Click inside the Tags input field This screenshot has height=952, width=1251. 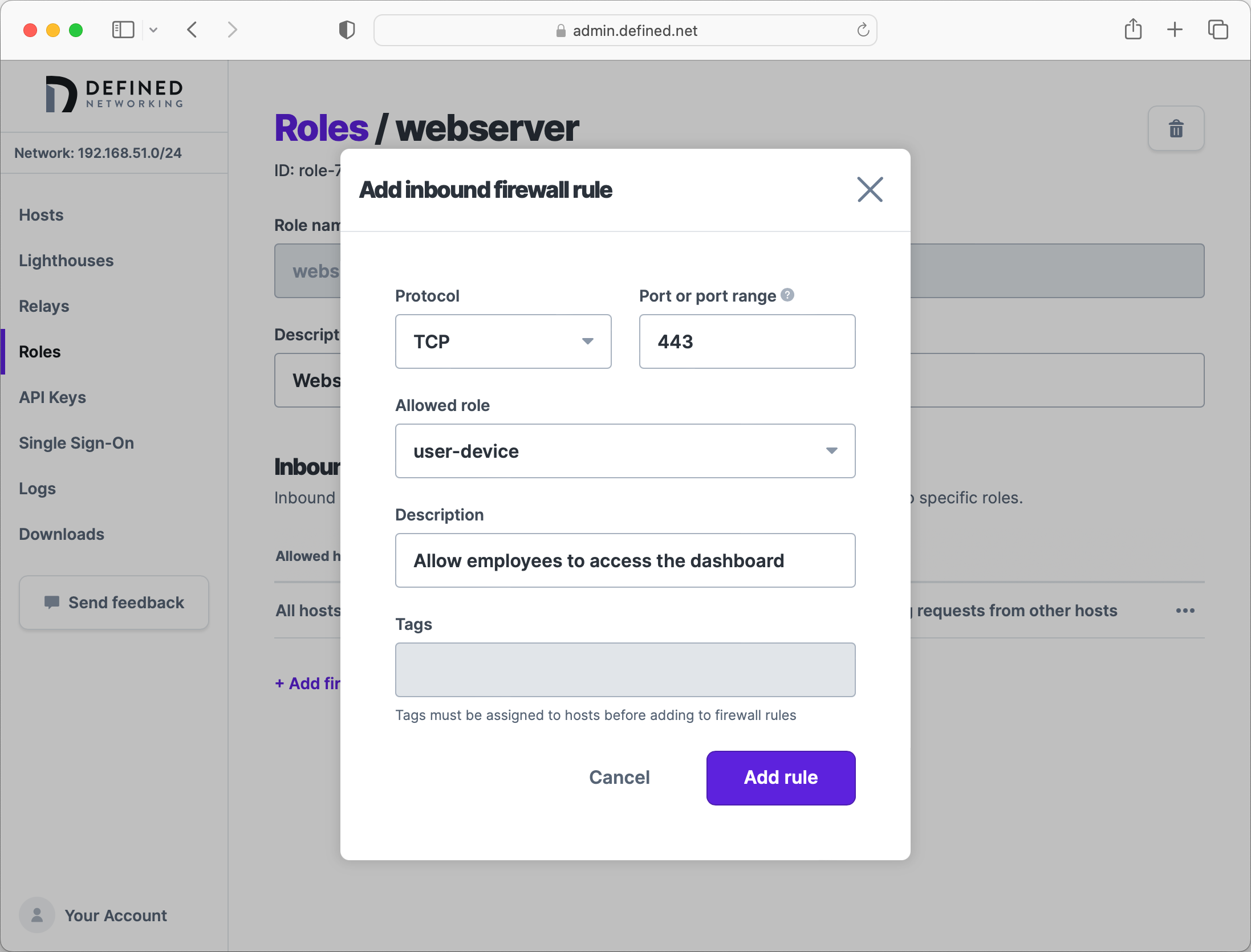[x=625, y=670]
